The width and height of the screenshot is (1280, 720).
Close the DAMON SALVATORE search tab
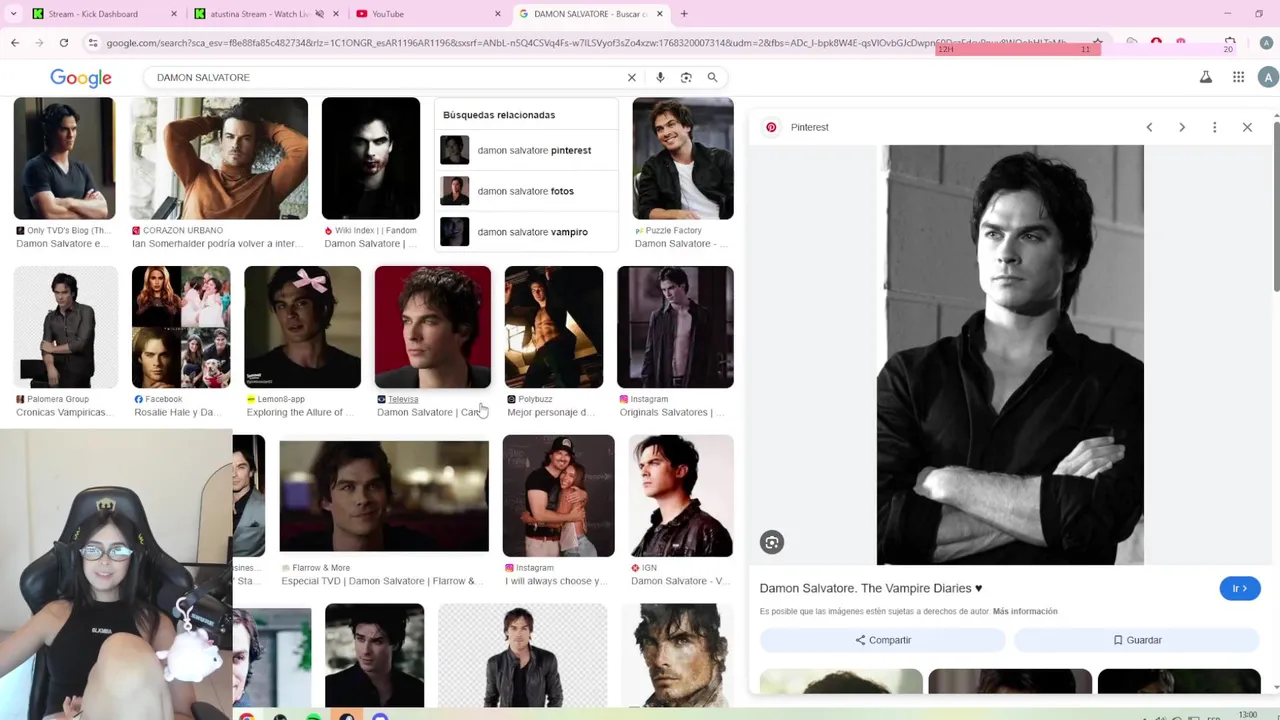pyautogui.click(x=660, y=14)
